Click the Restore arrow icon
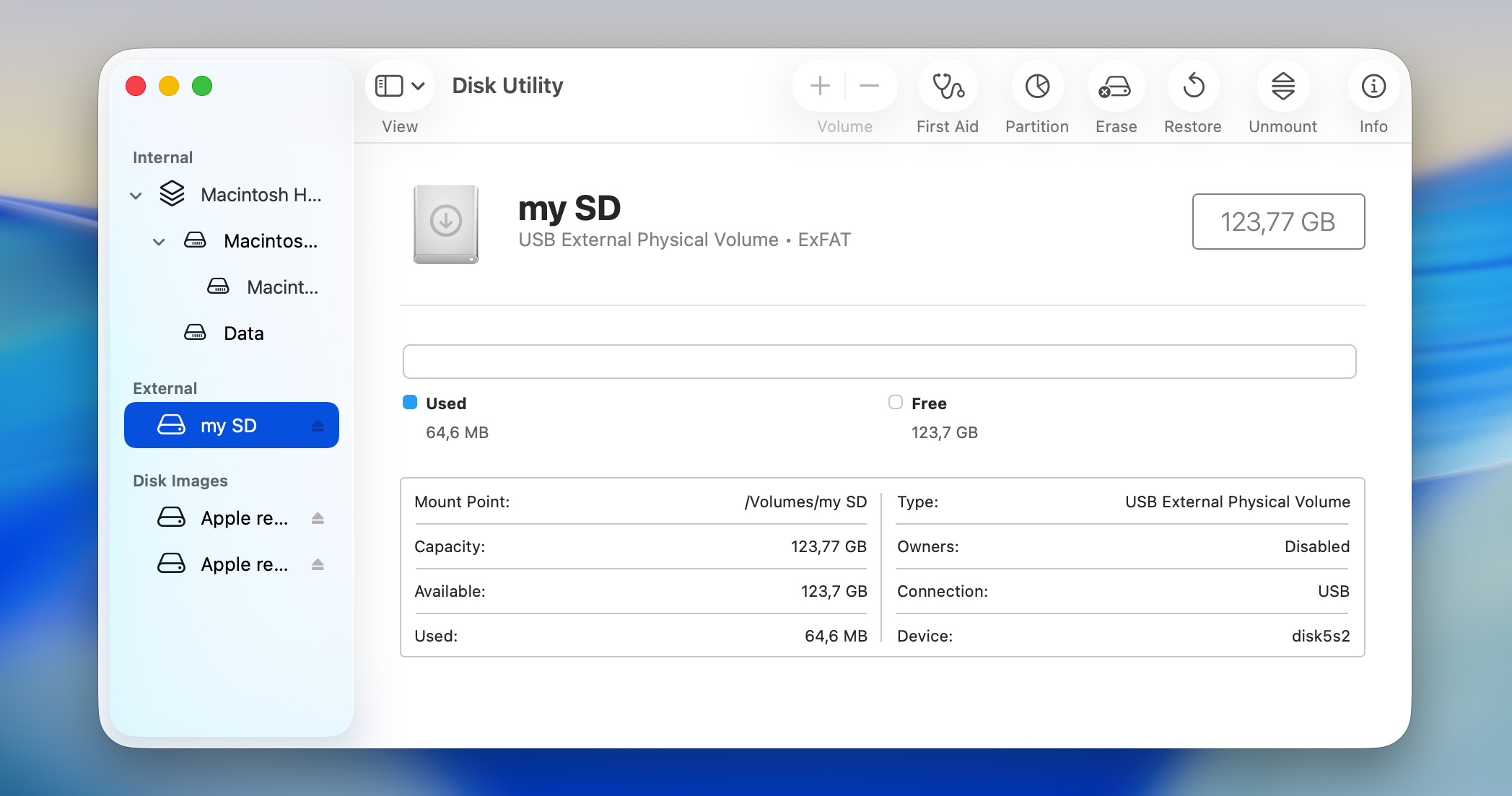The image size is (1512, 796). point(1194,86)
